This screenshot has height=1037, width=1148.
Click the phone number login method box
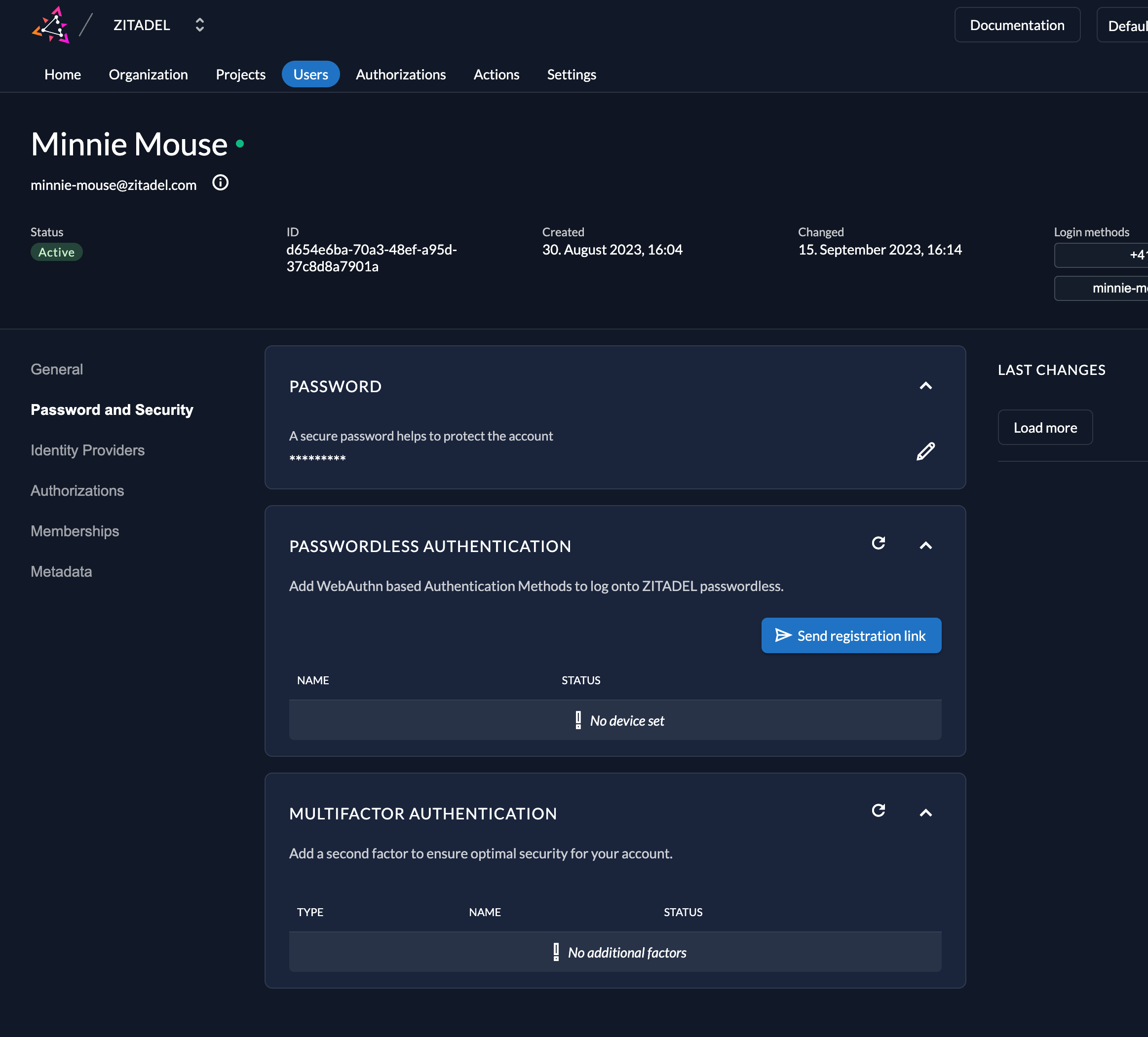[1101, 255]
